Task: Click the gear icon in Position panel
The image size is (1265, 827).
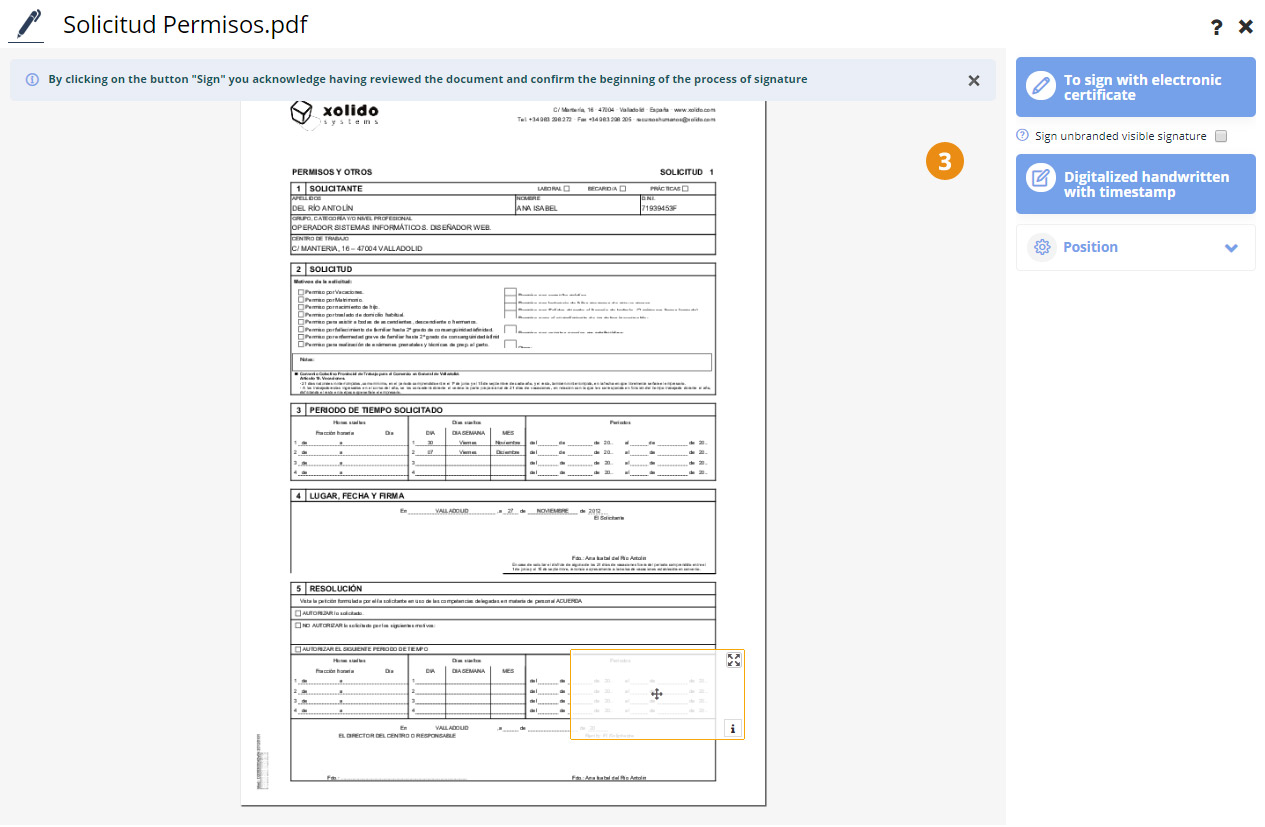Action: (1042, 247)
